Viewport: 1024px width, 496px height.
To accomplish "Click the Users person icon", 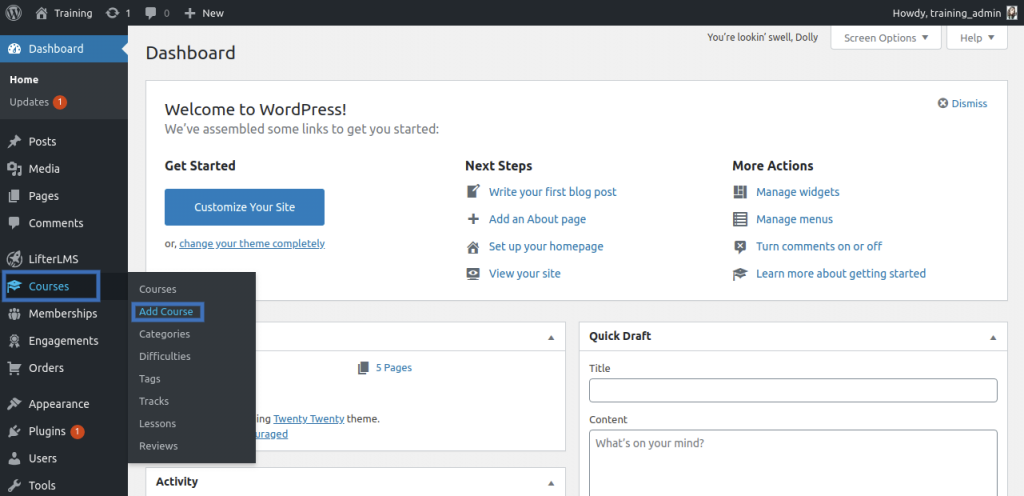I will 14,459.
